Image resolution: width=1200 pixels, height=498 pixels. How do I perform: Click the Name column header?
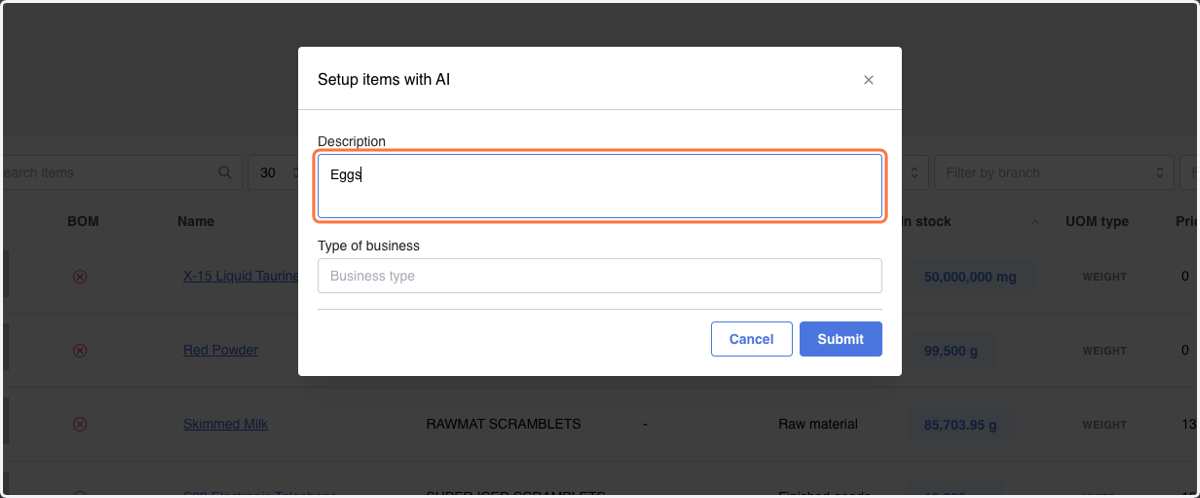coord(196,221)
